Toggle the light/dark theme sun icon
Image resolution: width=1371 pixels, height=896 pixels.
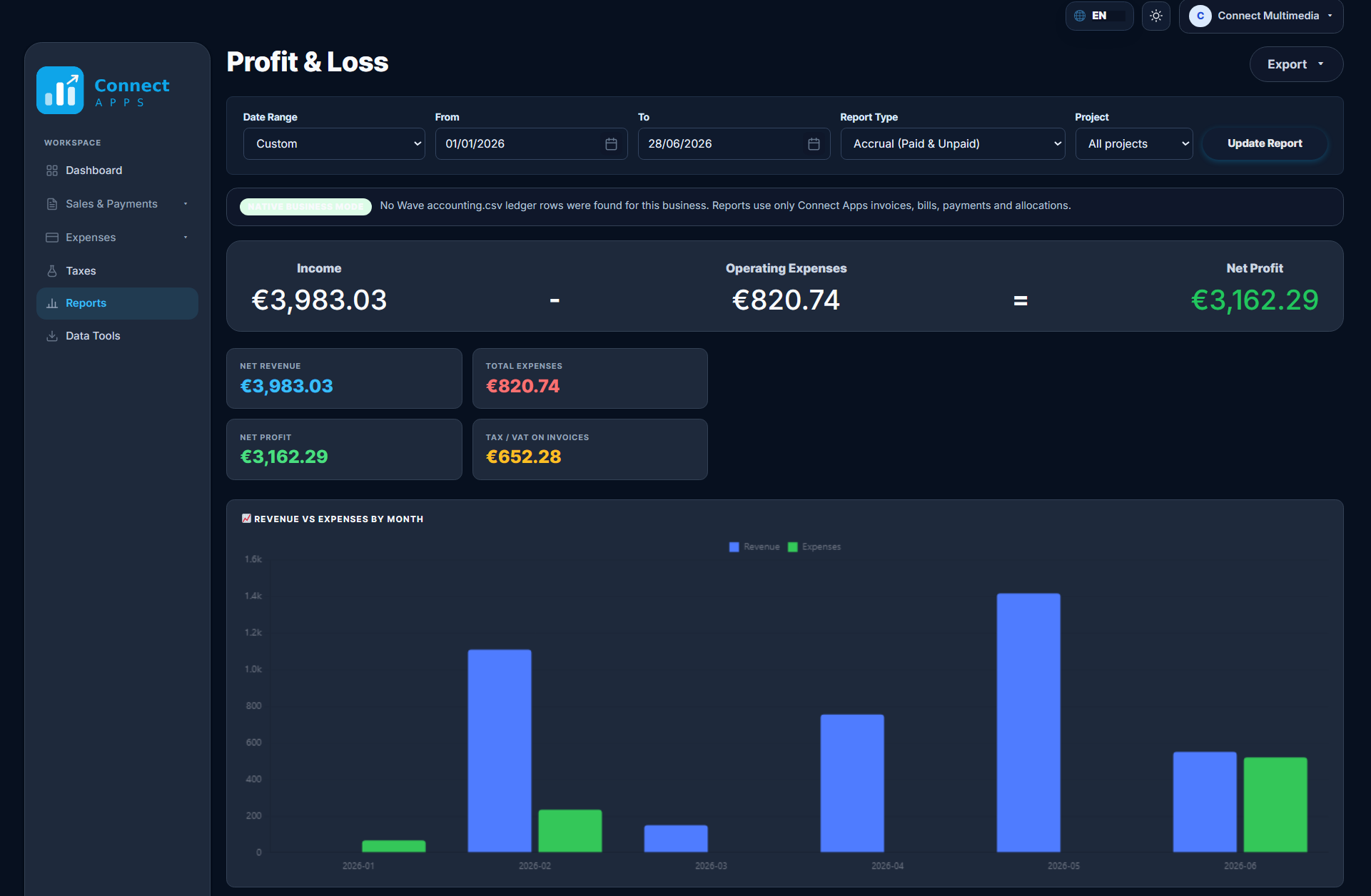(1156, 16)
